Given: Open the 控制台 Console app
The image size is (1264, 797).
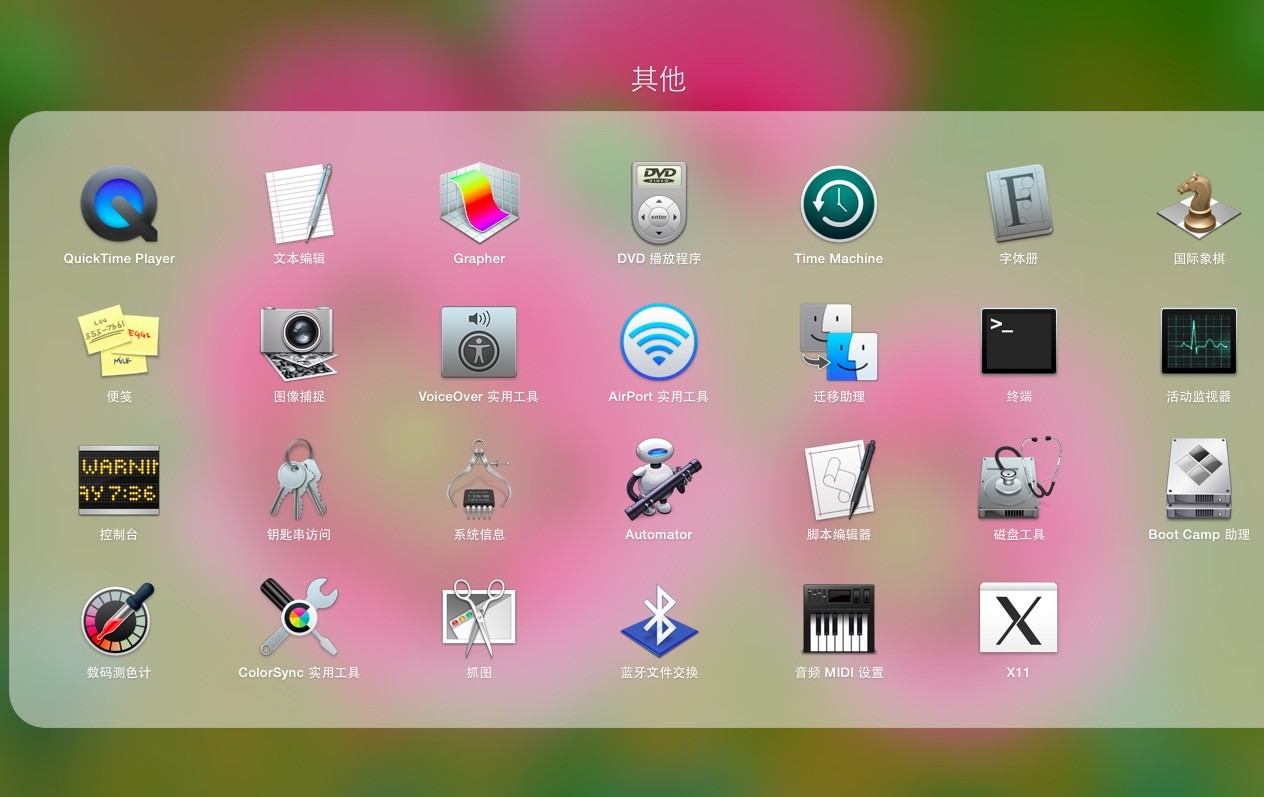Looking at the screenshot, I should [x=119, y=480].
